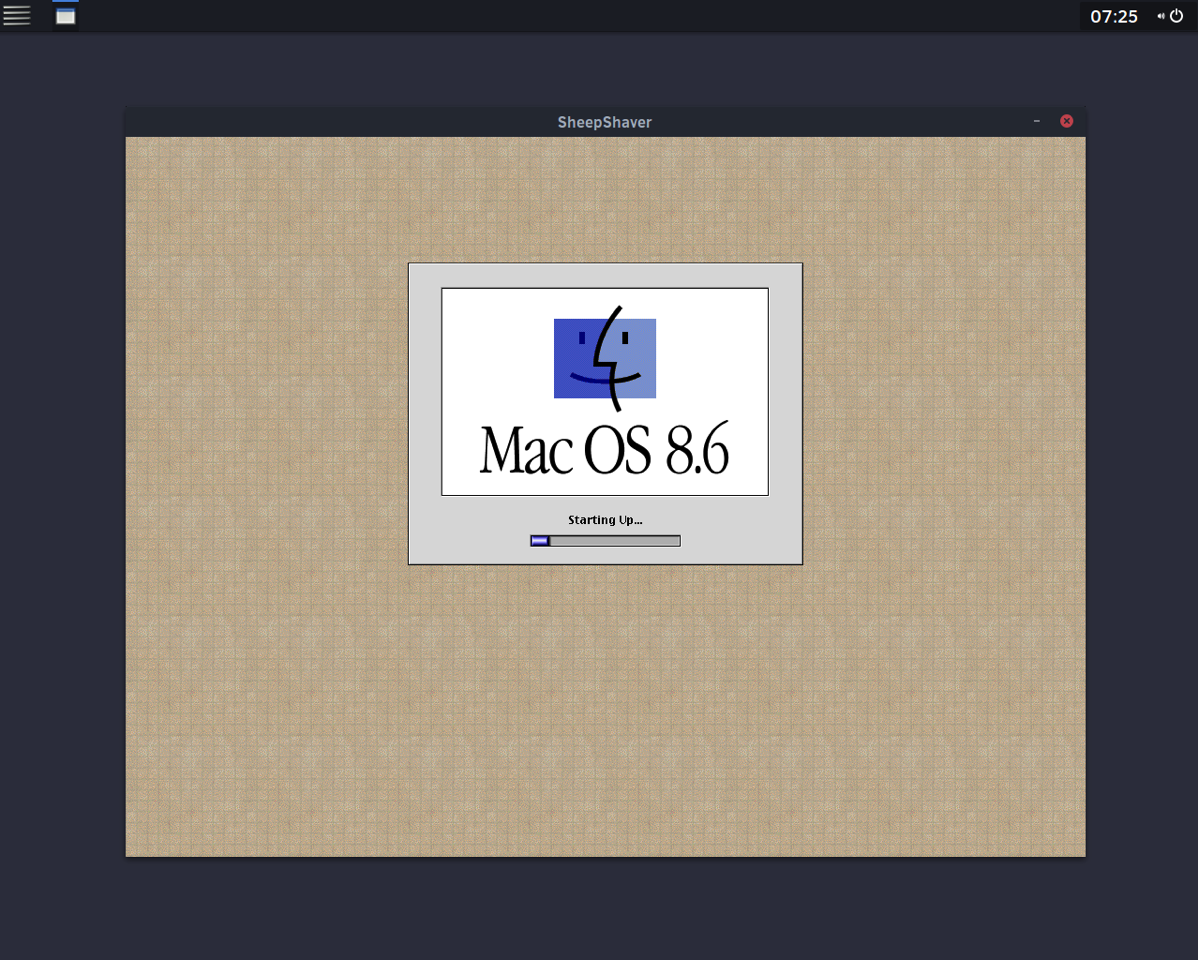
Task: Check the 07:25 clock in the panel
Action: (x=1113, y=17)
